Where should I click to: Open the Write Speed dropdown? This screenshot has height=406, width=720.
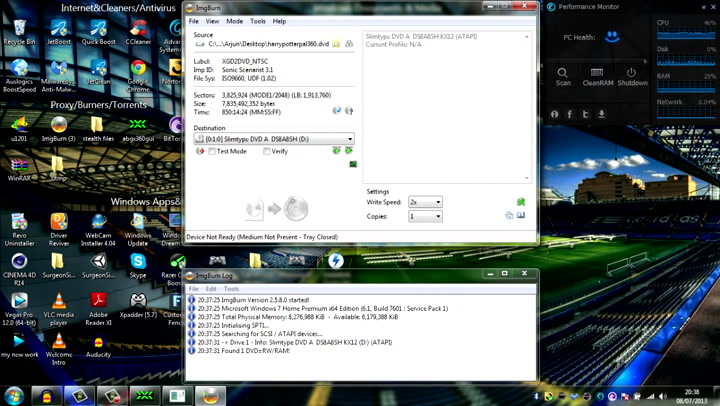point(437,202)
